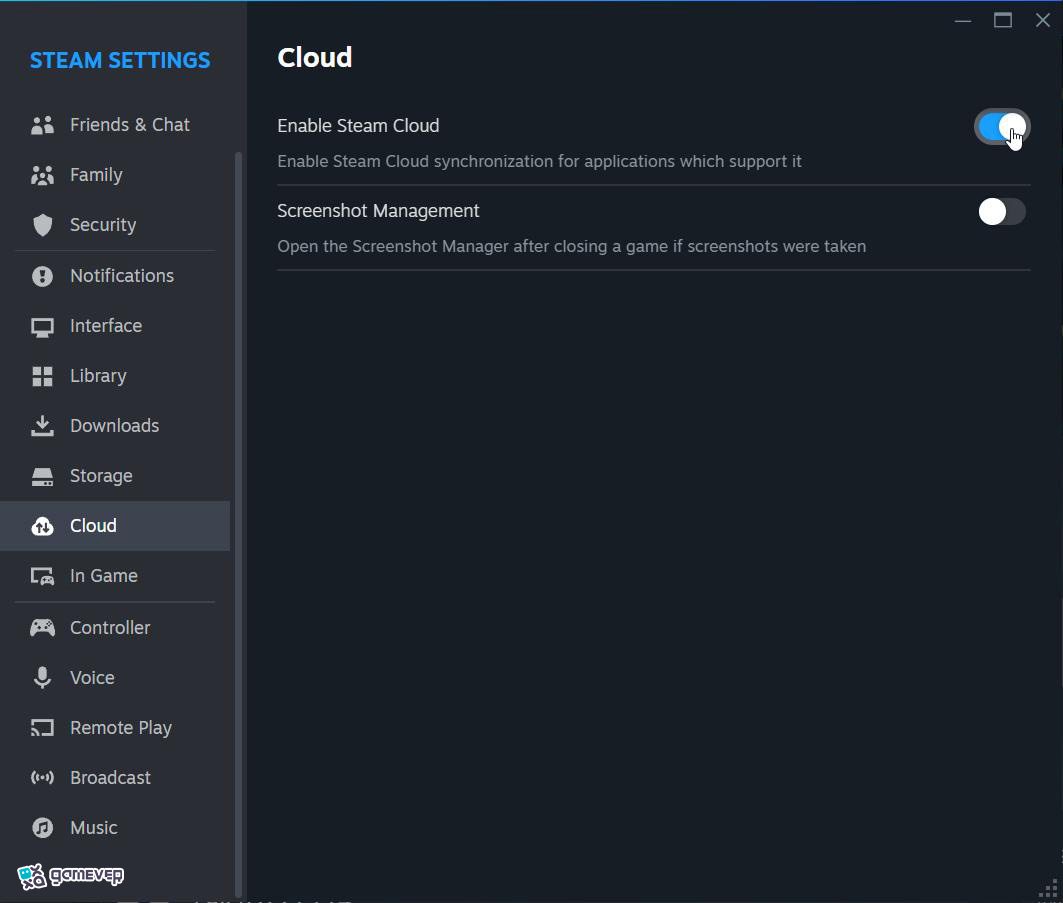Image resolution: width=1063 pixels, height=903 pixels.
Task: Close the Steam Settings window
Action: coord(1043,20)
